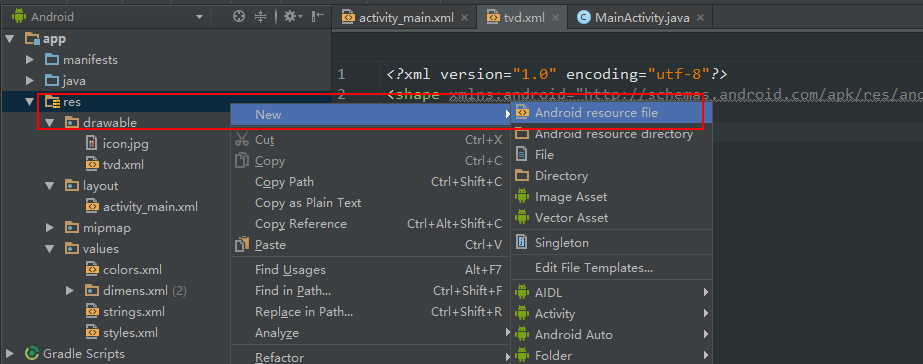Expand the manifests folder
923x364 pixels.
(30, 60)
